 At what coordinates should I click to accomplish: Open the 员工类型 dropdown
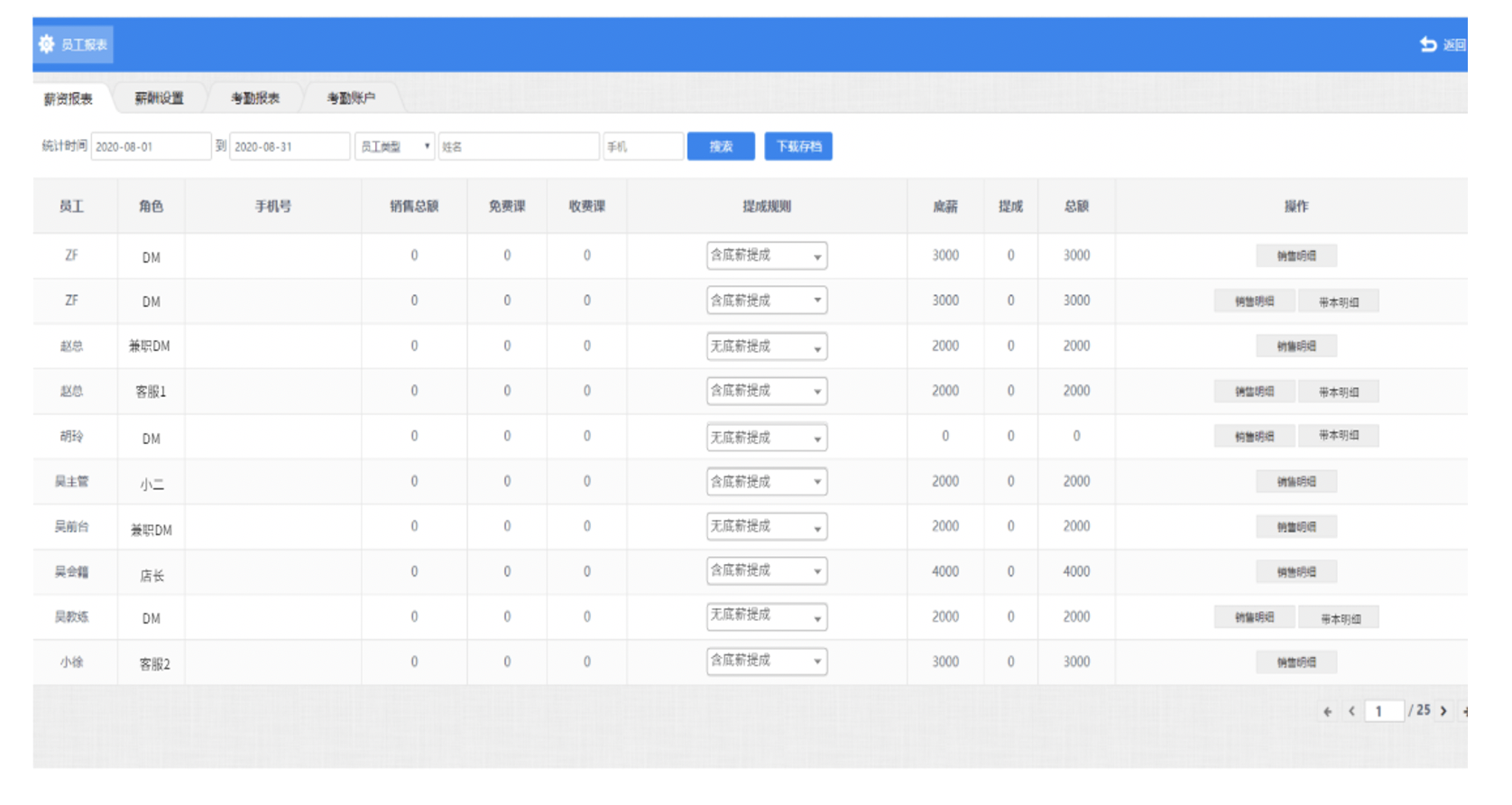(x=395, y=146)
